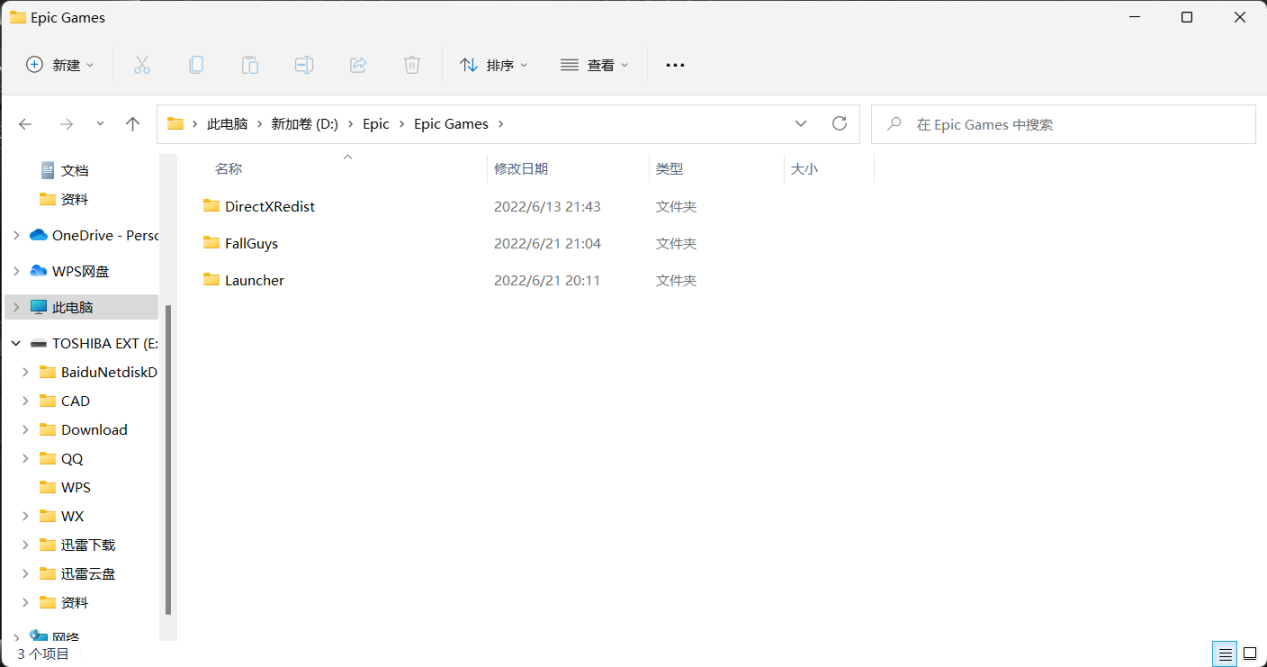
Task: Click the Copy icon in toolbar
Action: pyautogui.click(x=196, y=65)
